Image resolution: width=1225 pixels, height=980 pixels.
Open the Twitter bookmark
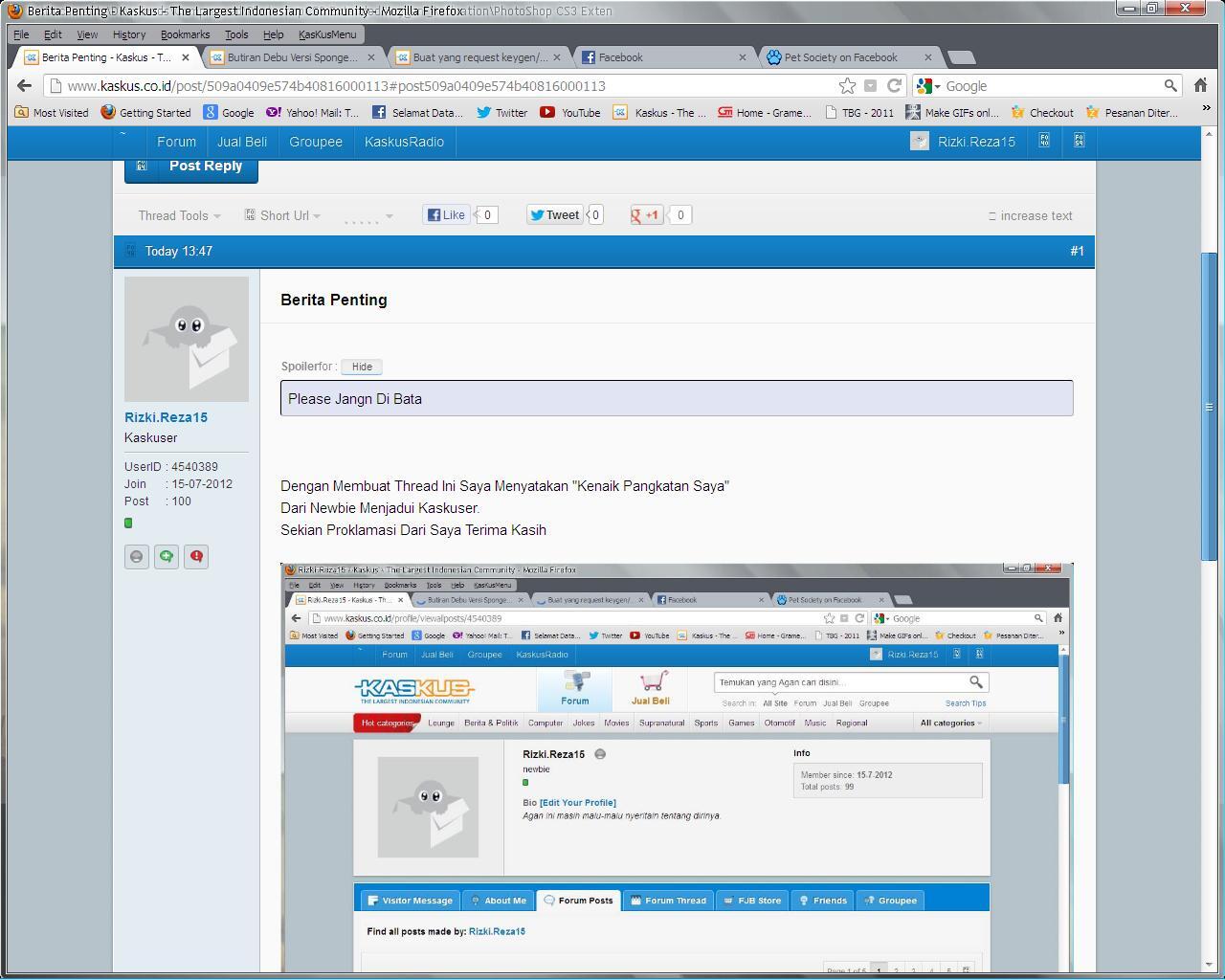[x=501, y=112]
